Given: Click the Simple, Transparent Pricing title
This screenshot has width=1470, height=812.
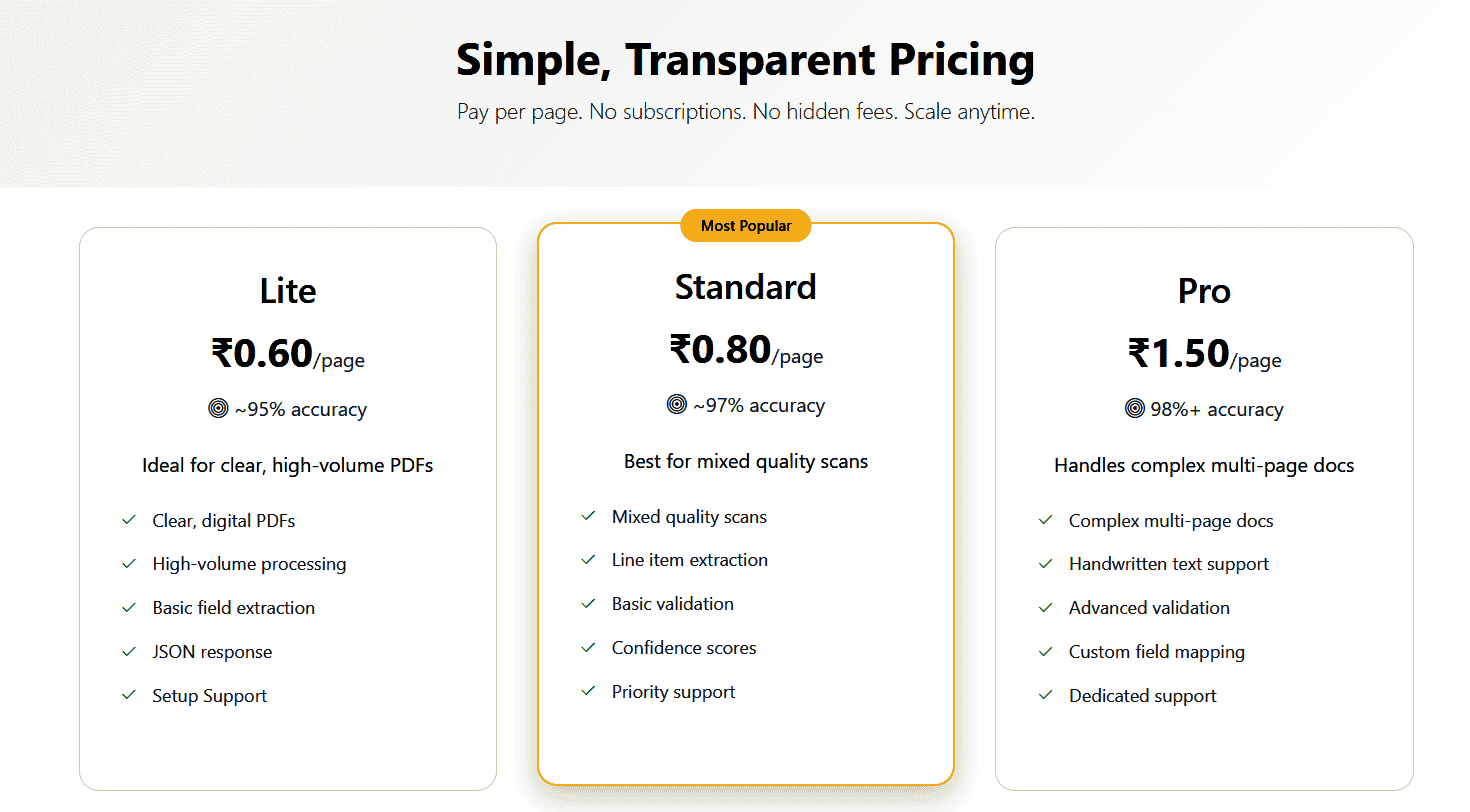Looking at the screenshot, I should click(x=746, y=60).
